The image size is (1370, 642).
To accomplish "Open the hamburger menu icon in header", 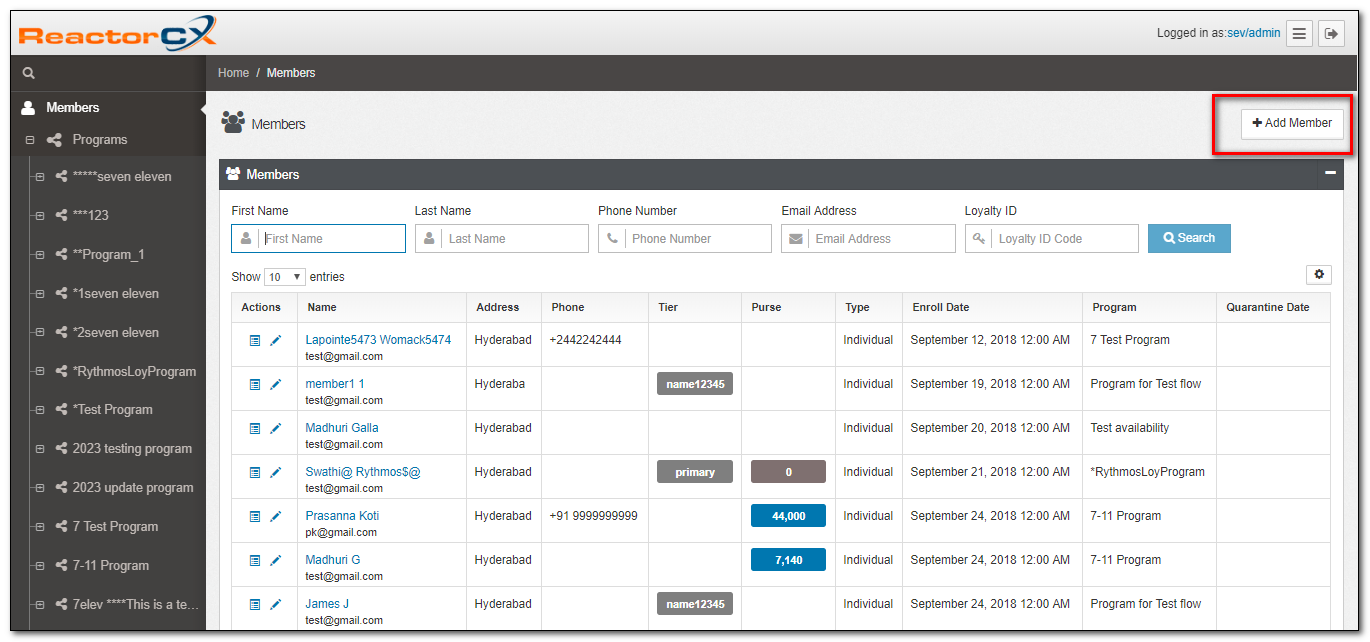I will coord(1299,33).
